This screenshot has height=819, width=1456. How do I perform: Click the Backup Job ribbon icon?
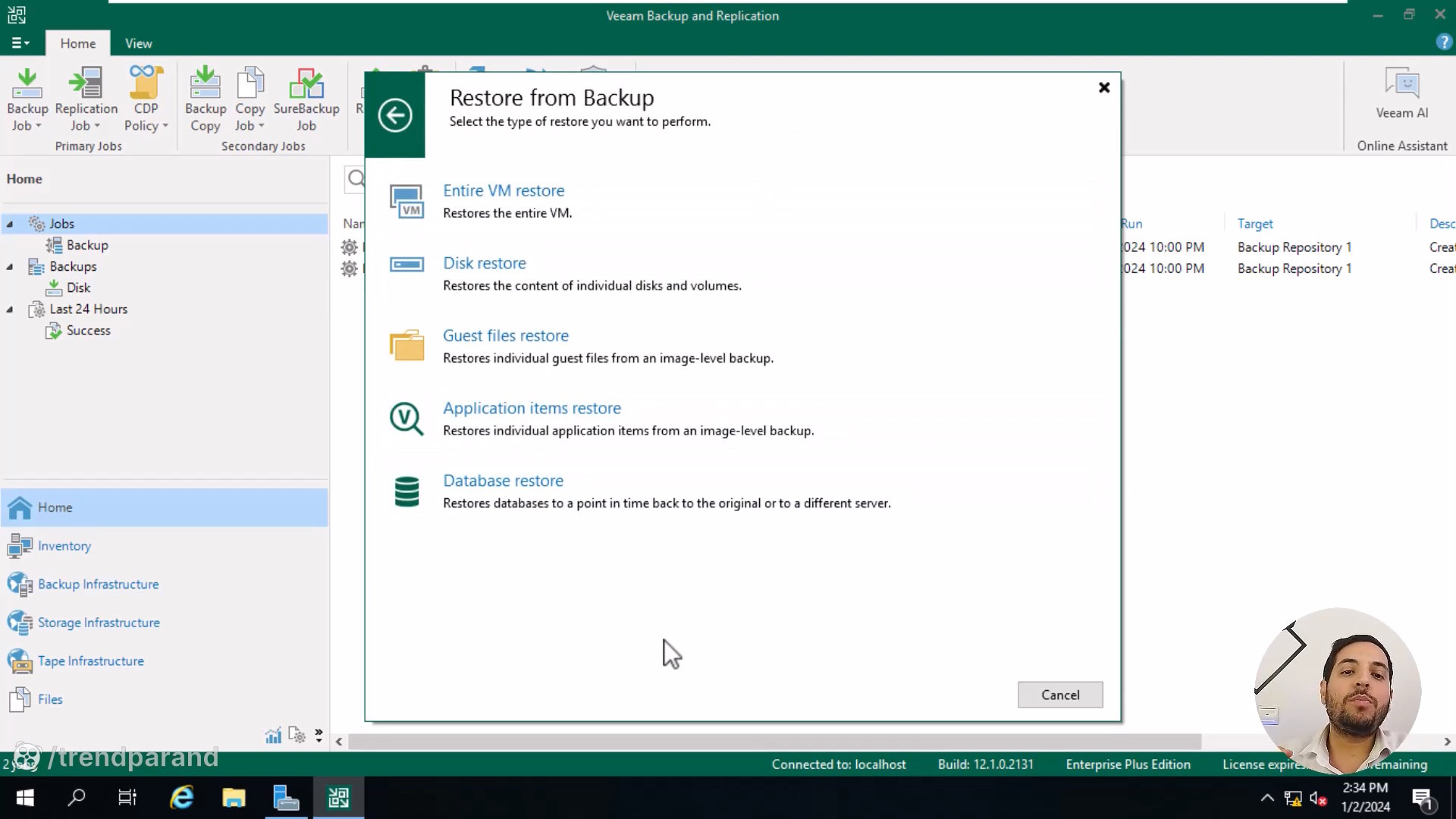[27, 99]
